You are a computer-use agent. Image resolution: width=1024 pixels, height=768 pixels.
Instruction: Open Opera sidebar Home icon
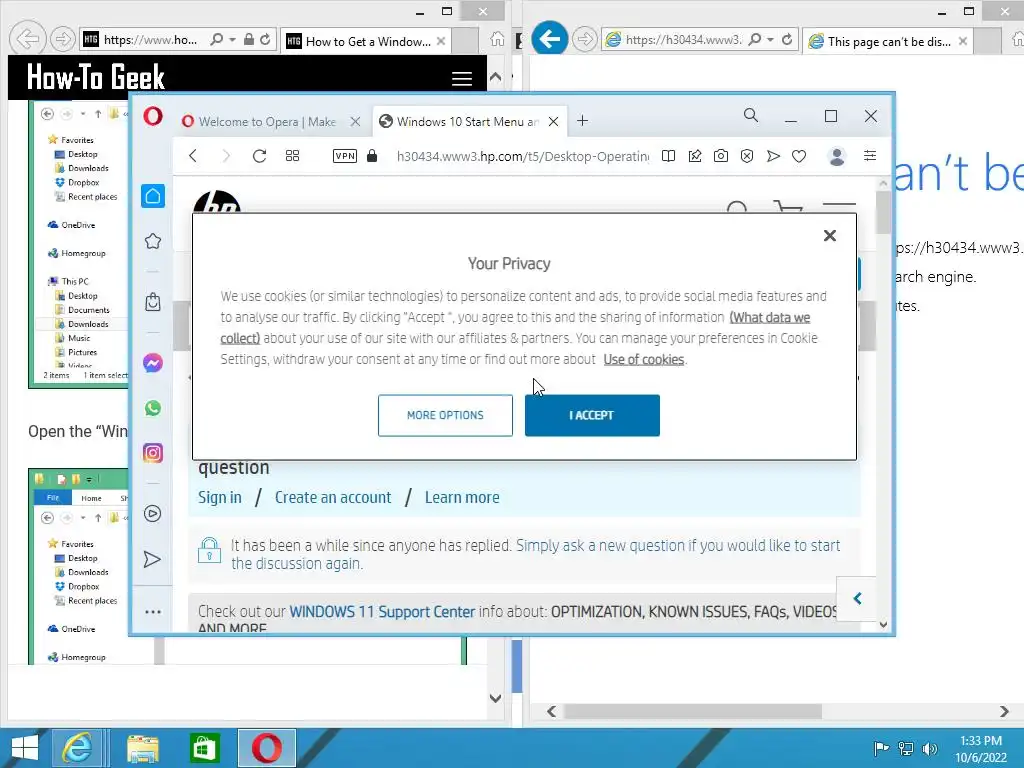click(153, 196)
